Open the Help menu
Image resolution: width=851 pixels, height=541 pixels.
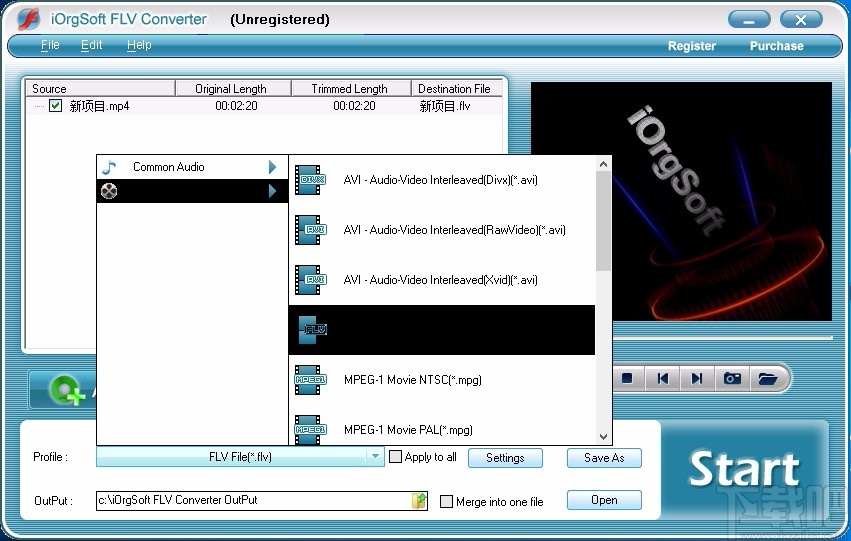pos(139,45)
